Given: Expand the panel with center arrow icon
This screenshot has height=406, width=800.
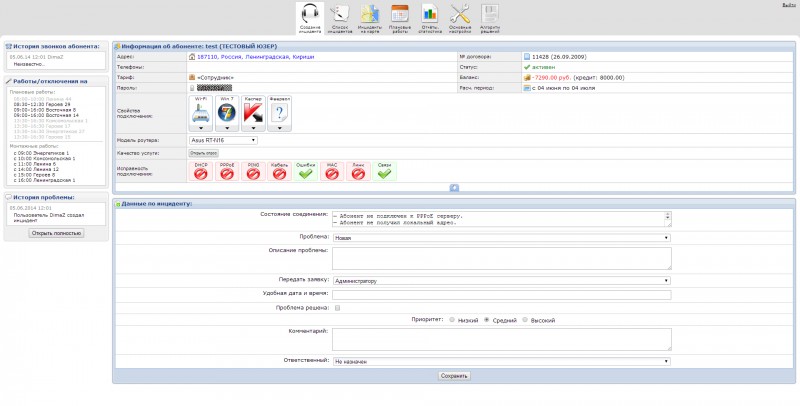Looking at the screenshot, I should [x=454, y=188].
